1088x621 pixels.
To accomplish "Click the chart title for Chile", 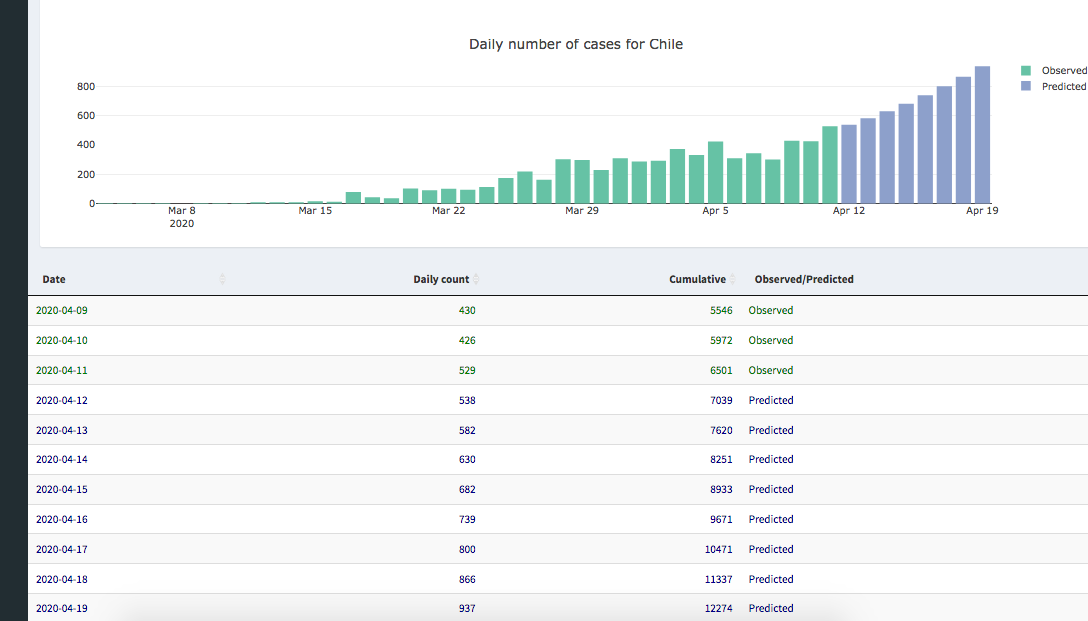I will tap(576, 45).
